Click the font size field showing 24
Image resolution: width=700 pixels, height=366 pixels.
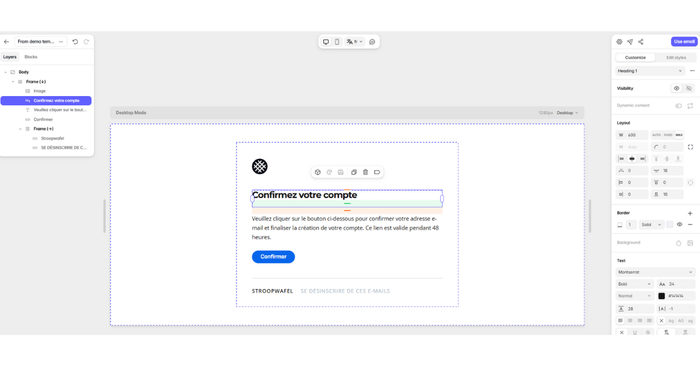click(x=676, y=284)
